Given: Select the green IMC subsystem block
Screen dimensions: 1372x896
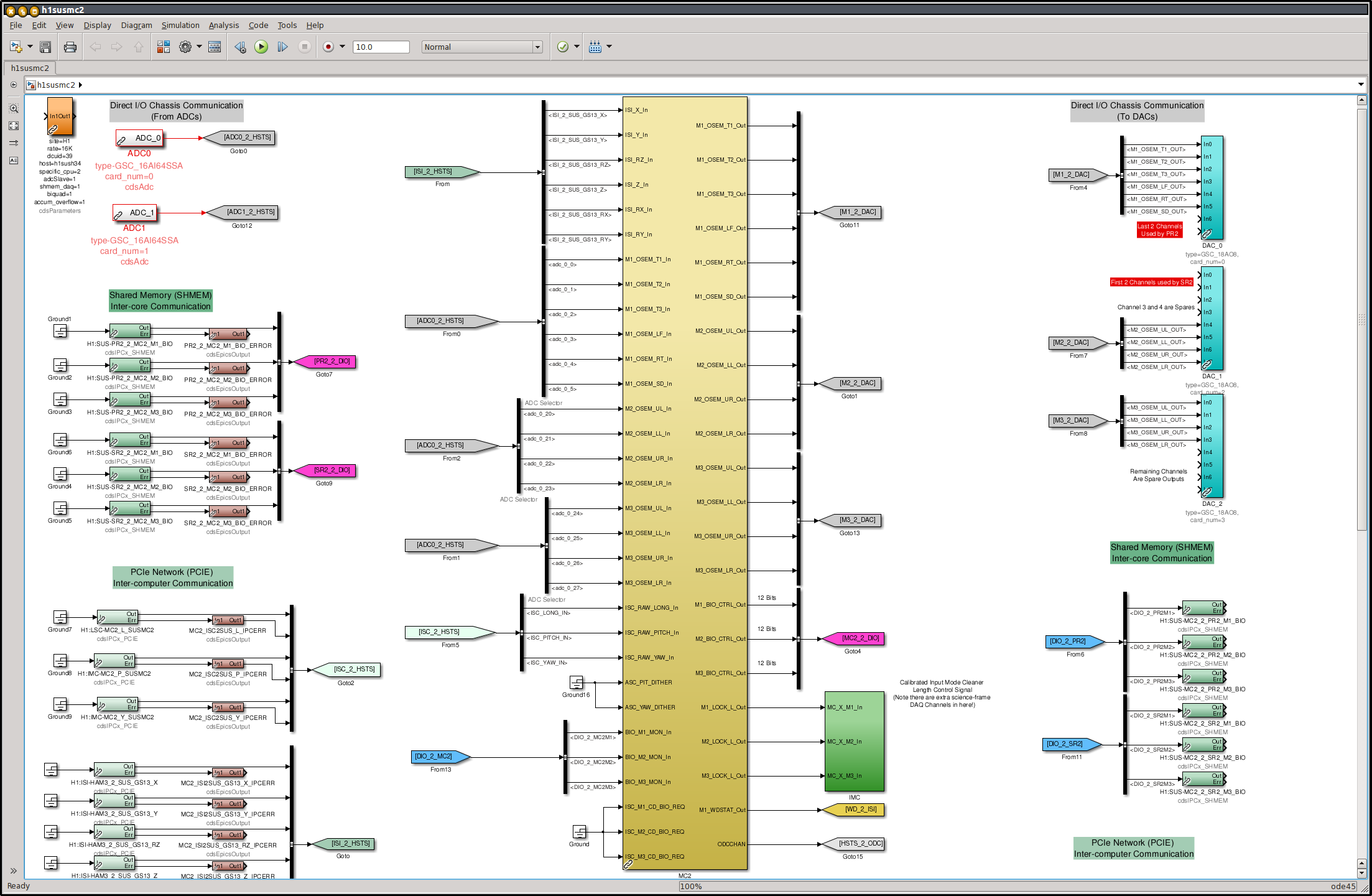Looking at the screenshot, I should pyautogui.click(x=855, y=741).
